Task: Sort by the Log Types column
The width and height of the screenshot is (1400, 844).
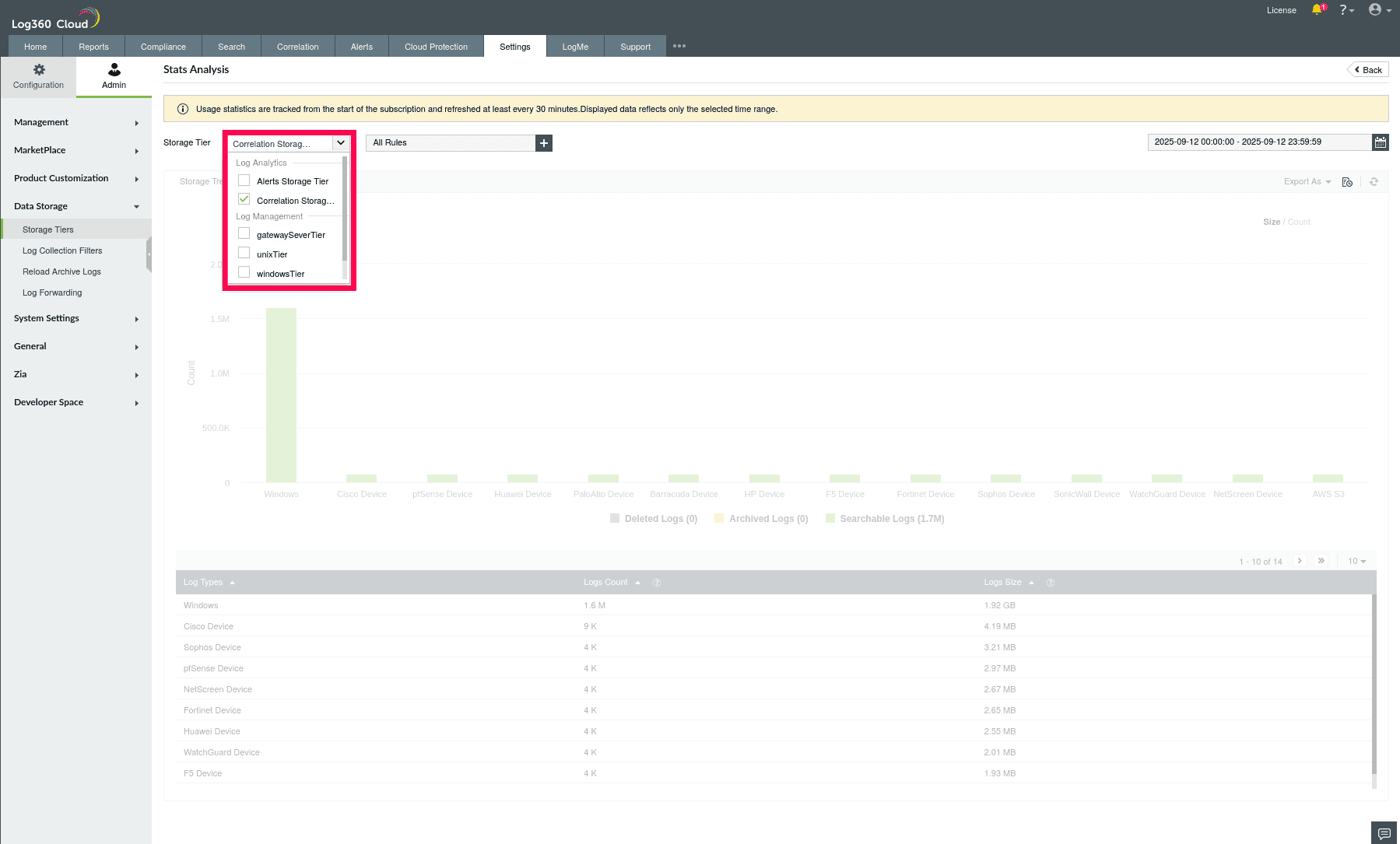Action: (209, 583)
